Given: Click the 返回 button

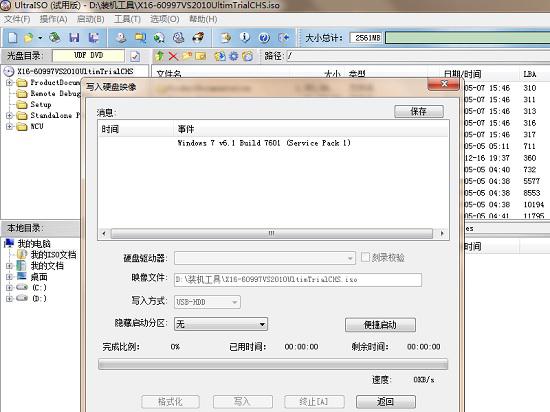Looking at the screenshot, I should click(386, 401).
